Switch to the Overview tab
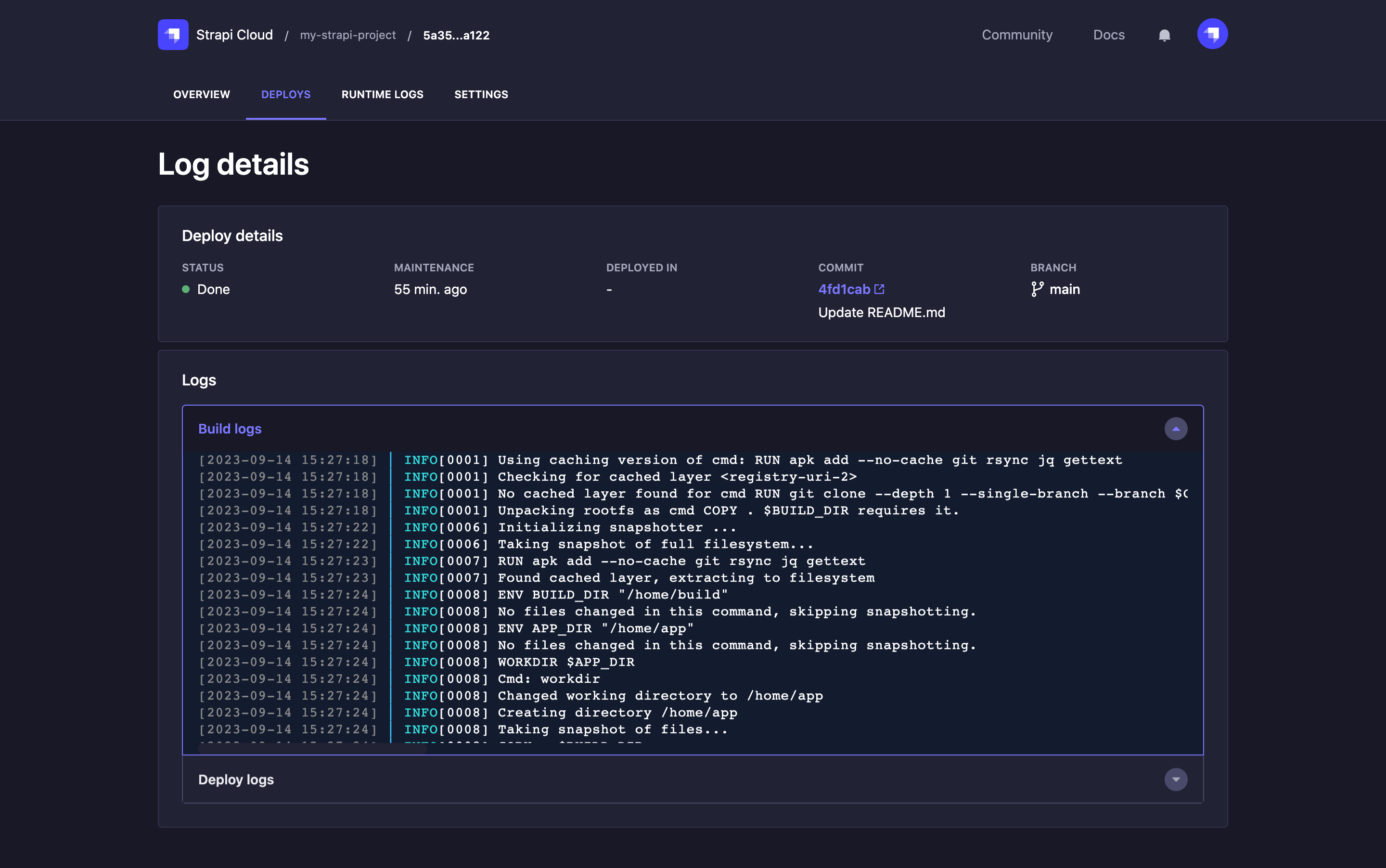Screen dimensions: 1386x868 coord(202,95)
